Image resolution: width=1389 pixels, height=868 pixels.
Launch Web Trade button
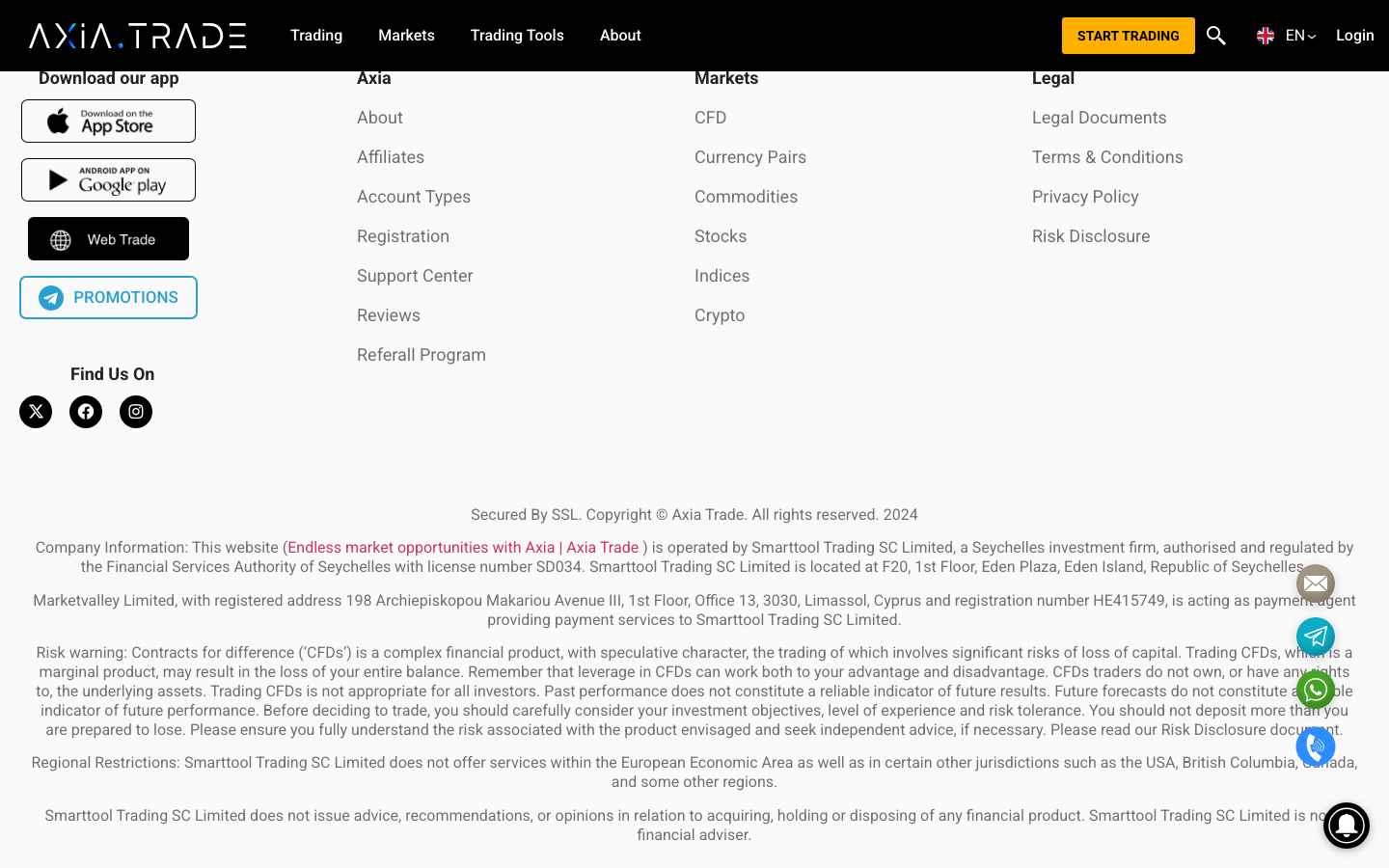[x=108, y=239]
